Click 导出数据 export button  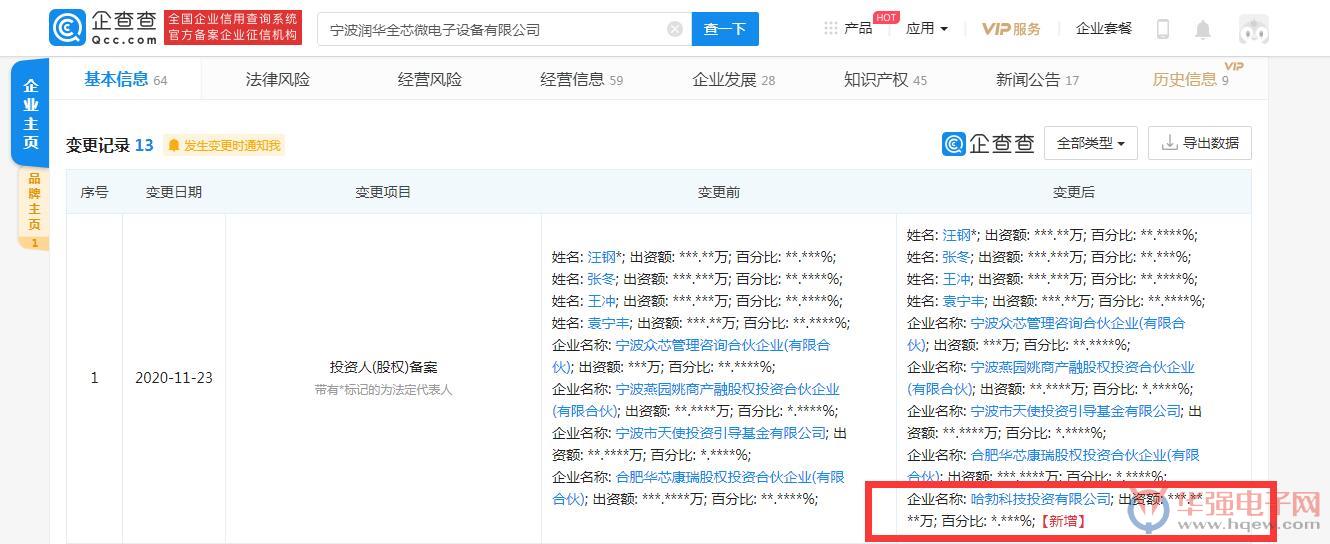[x=1200, y=143]
